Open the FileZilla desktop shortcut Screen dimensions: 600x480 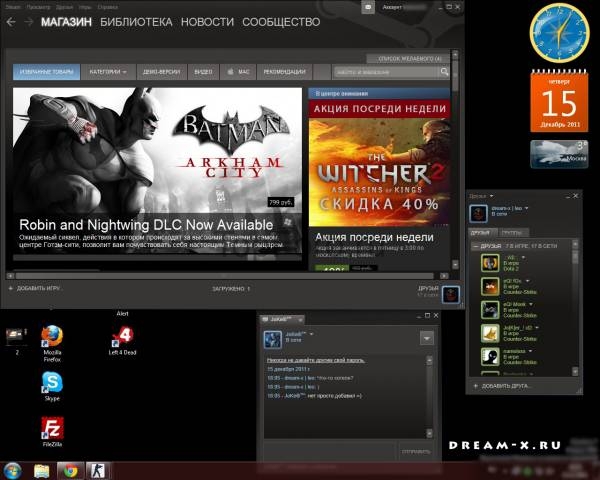pyautogui.click(x=52, y=432)
